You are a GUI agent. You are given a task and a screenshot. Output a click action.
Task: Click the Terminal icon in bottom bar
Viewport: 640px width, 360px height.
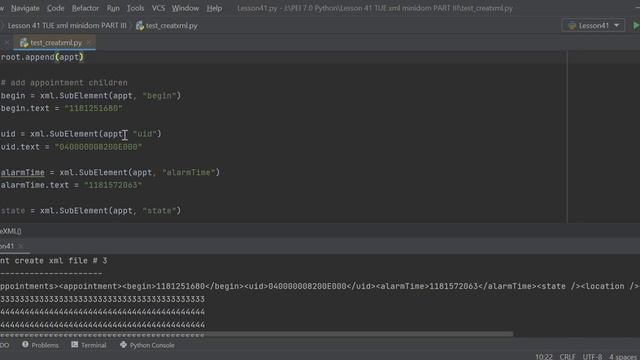pyautogui.click(x=75, y=345)
